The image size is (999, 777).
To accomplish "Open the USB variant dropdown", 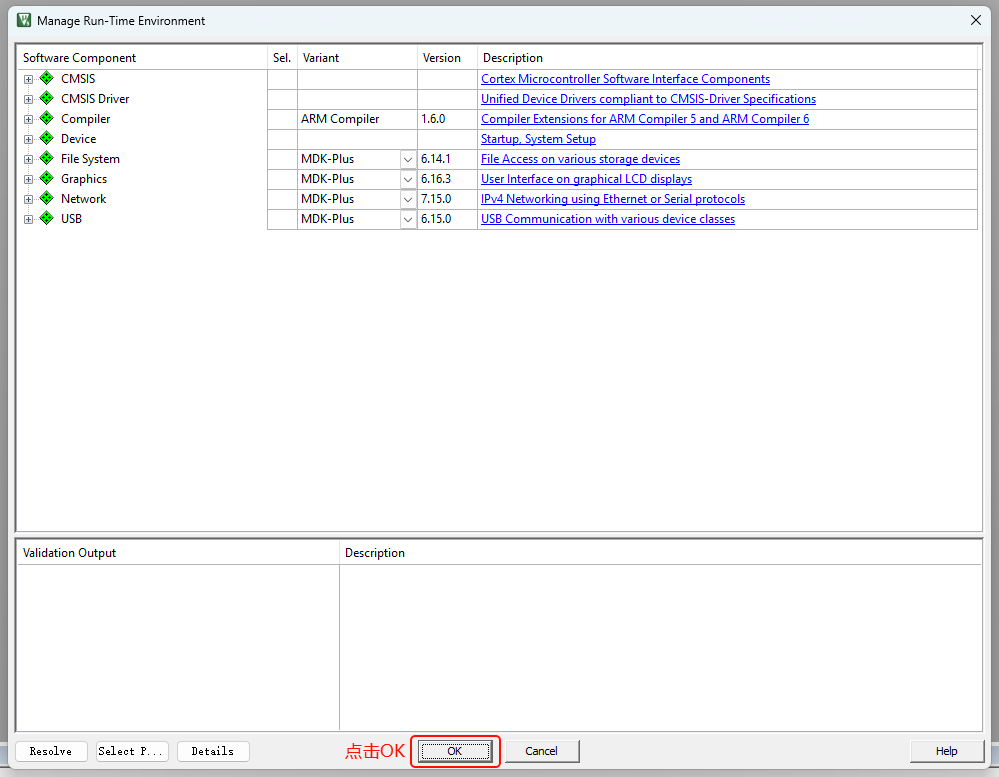I will pyautogui.click(x=408, y=219).
